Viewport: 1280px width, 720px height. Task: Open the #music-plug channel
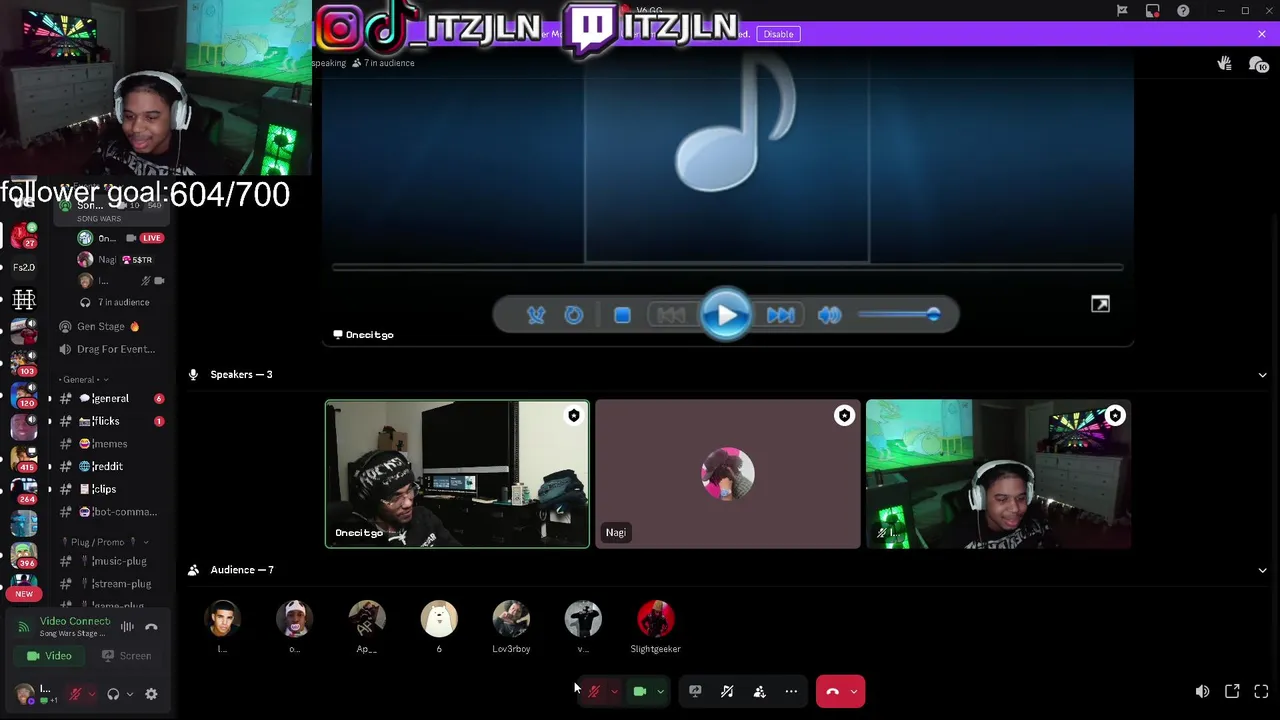(x=110, y=561)
